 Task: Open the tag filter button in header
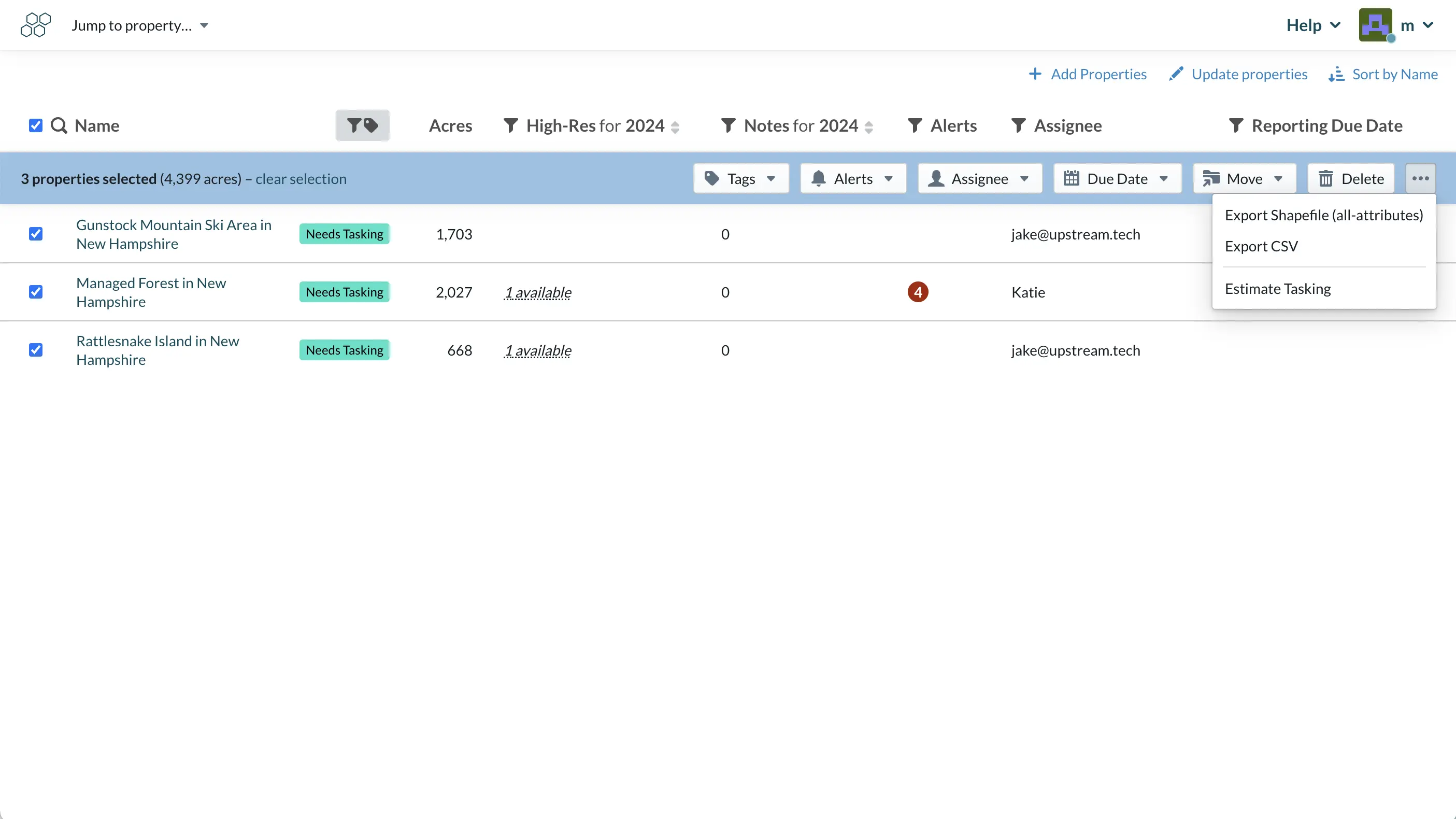[362, 125]
